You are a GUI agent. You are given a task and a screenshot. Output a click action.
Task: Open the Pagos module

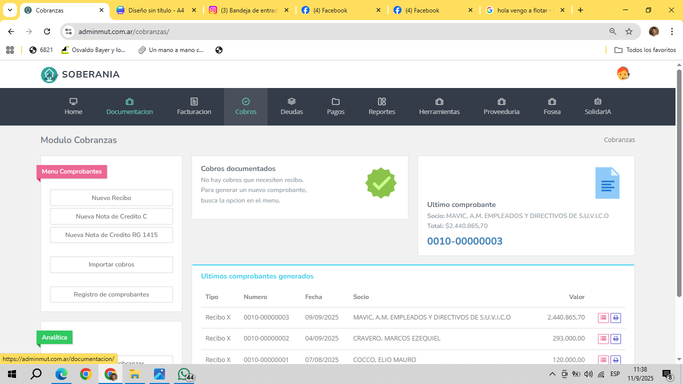point(335,107)
